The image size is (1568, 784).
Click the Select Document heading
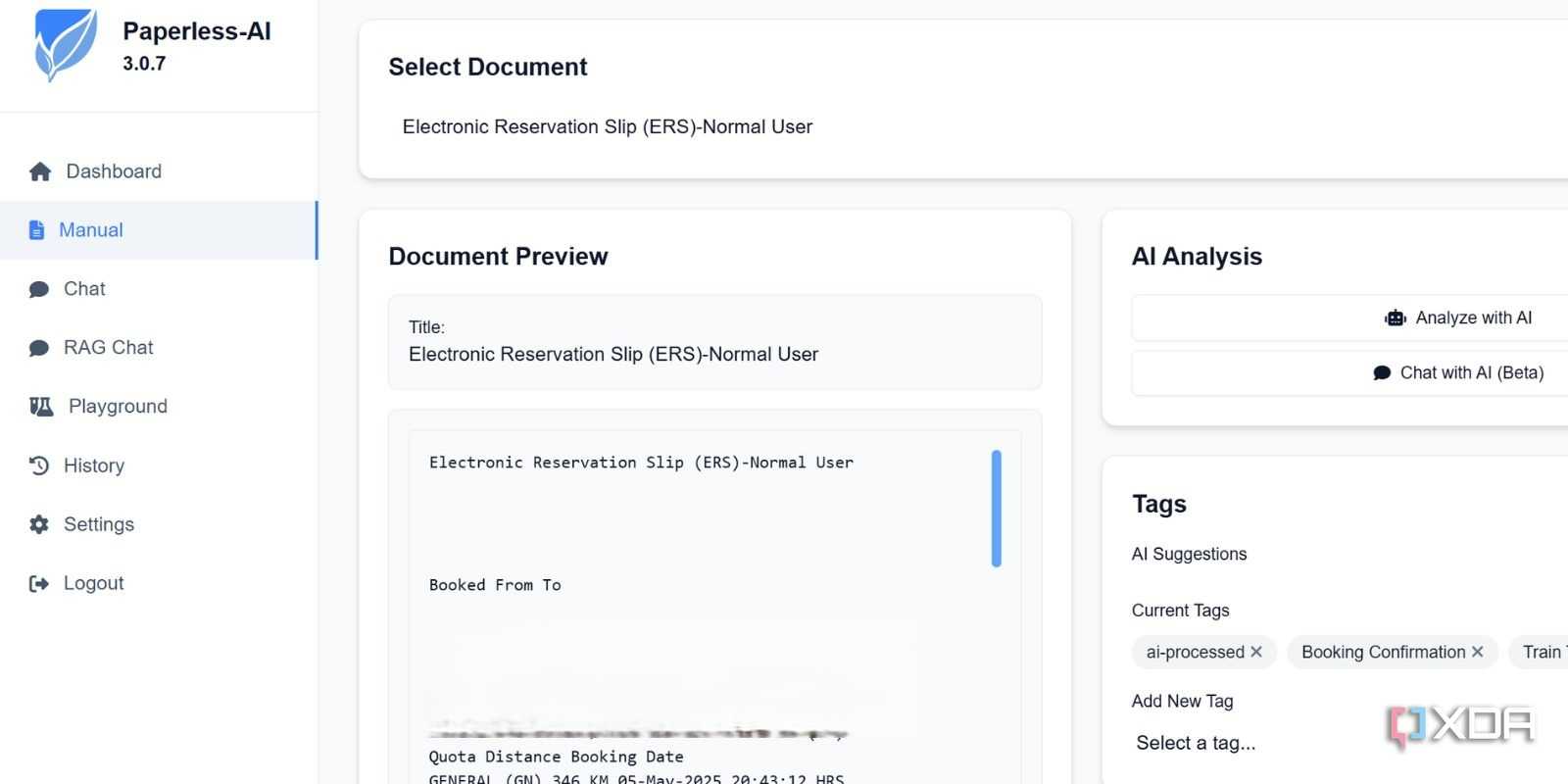click(x=488, y=67)
